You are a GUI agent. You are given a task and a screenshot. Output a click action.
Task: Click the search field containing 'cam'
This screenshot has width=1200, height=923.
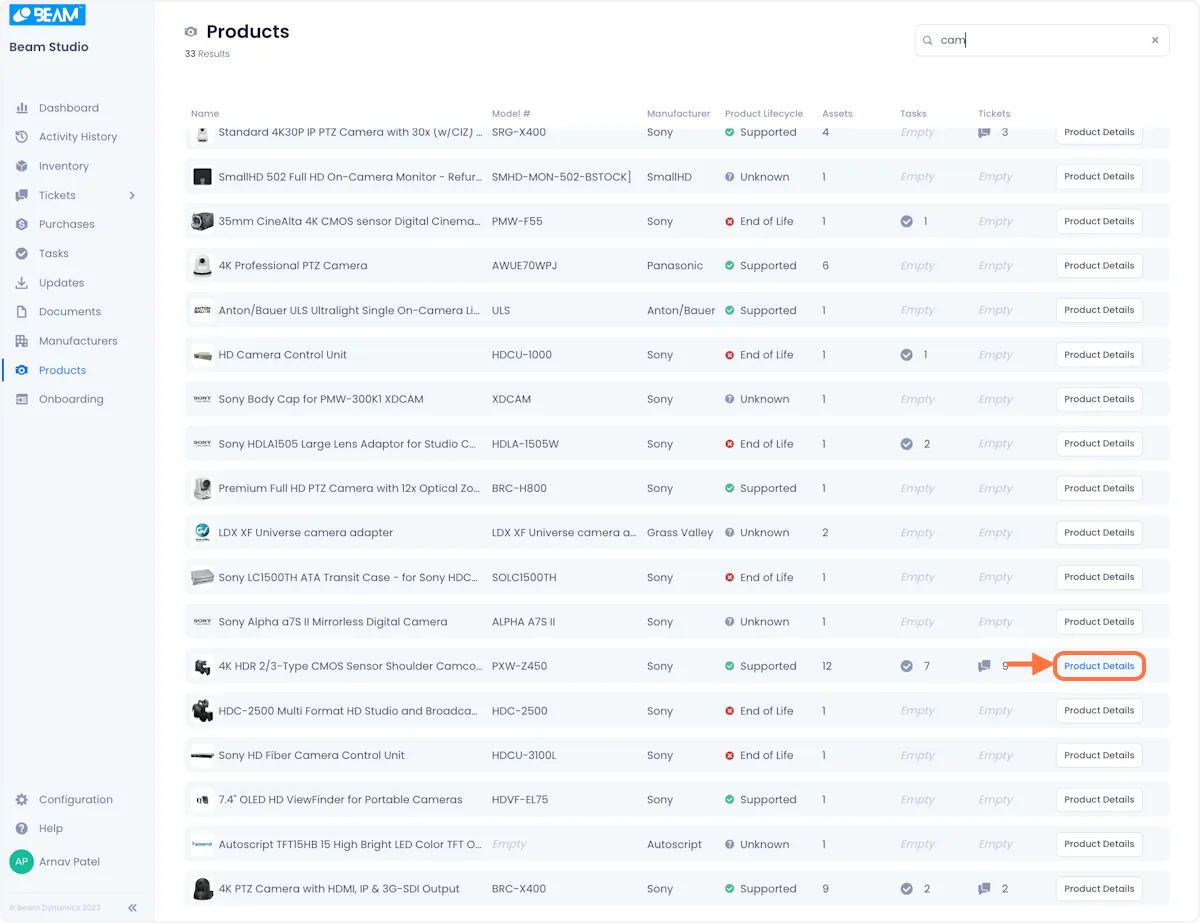1042,41
